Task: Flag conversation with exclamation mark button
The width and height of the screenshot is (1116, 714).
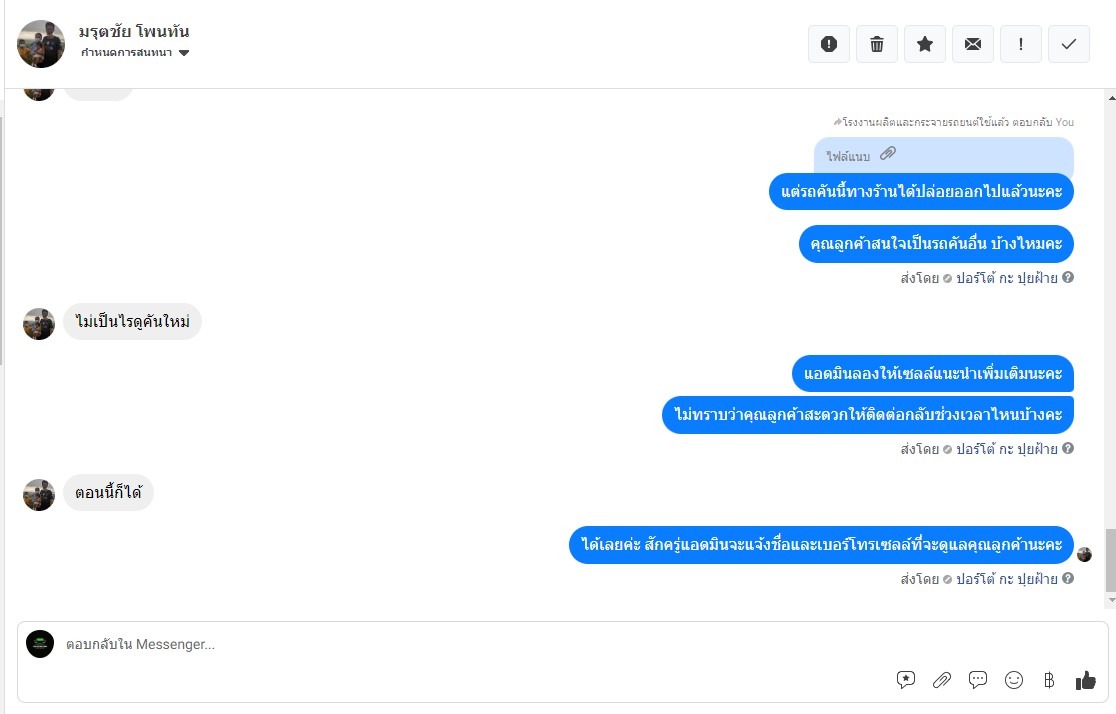Action: [x=1021, y=44]
